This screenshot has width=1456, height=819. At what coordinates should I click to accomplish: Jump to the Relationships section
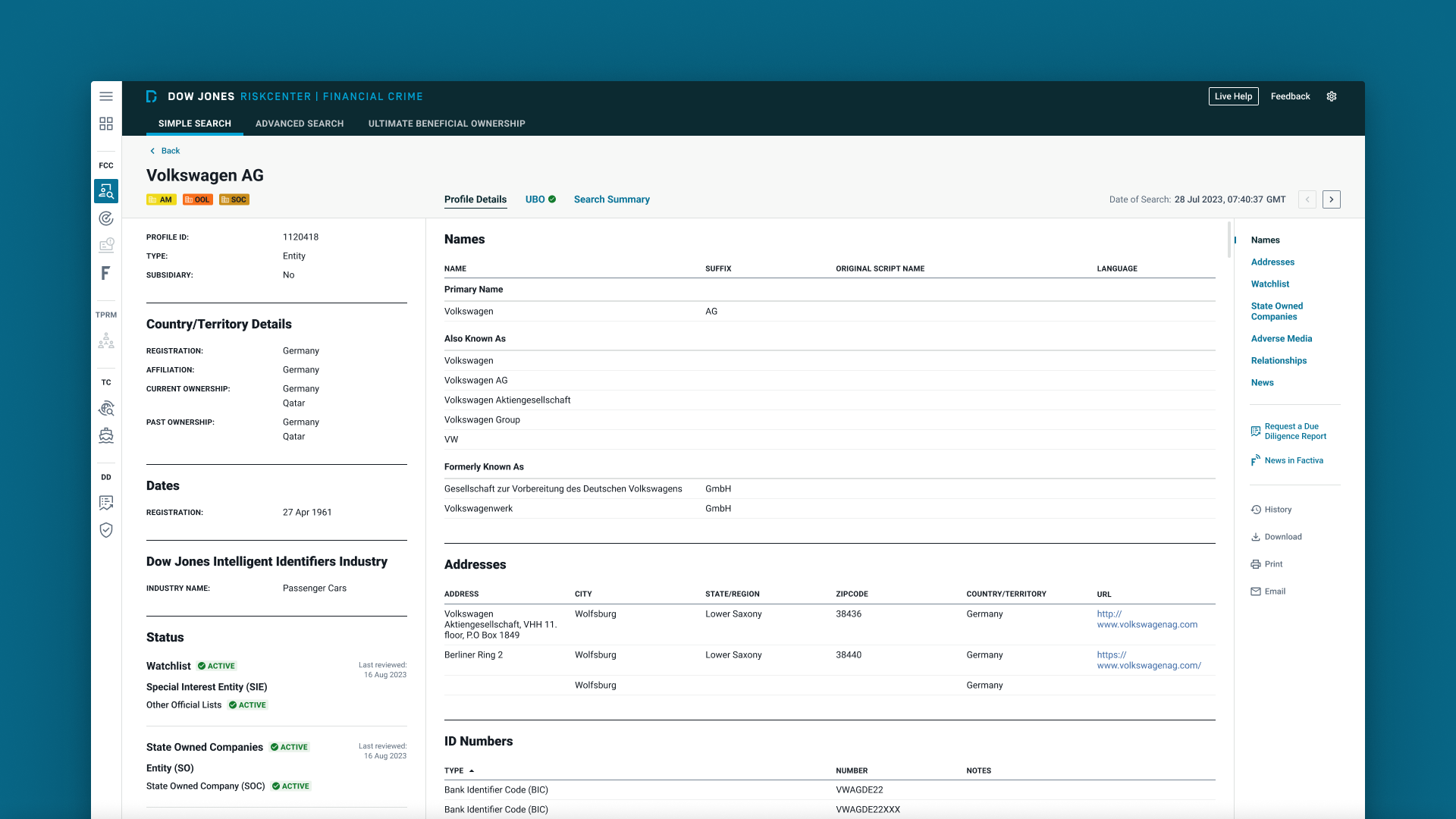pyautogui.click(x=1279, y=361)
